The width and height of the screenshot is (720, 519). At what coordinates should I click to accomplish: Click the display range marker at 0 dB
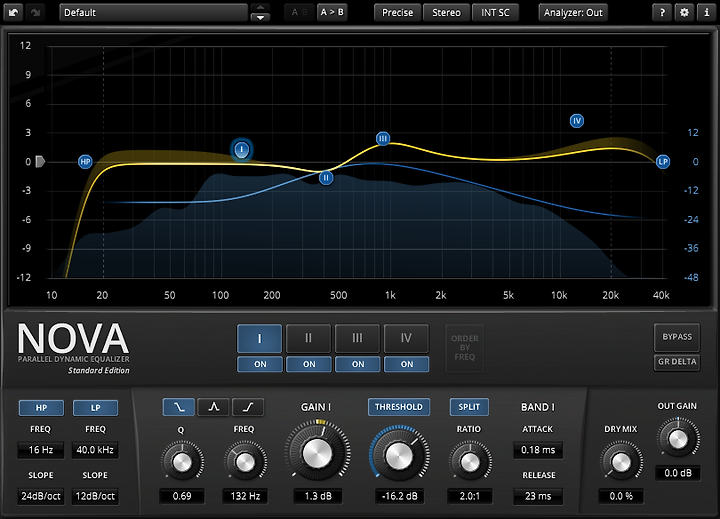40,162
